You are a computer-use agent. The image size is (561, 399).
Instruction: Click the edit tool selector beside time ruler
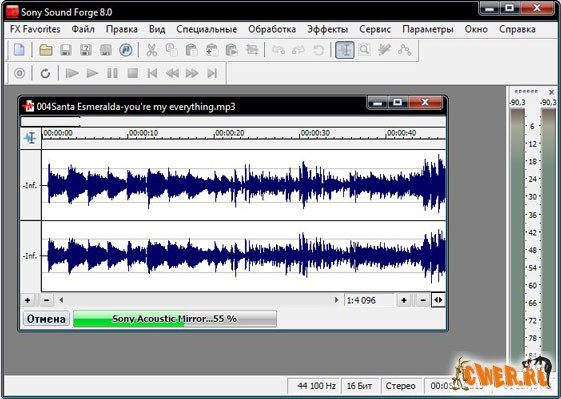30,138
